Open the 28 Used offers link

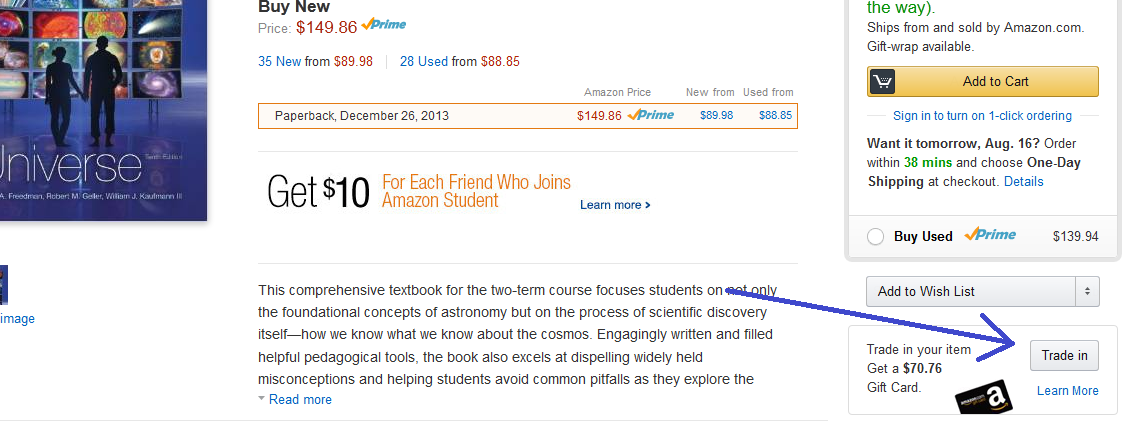[423, 61]
